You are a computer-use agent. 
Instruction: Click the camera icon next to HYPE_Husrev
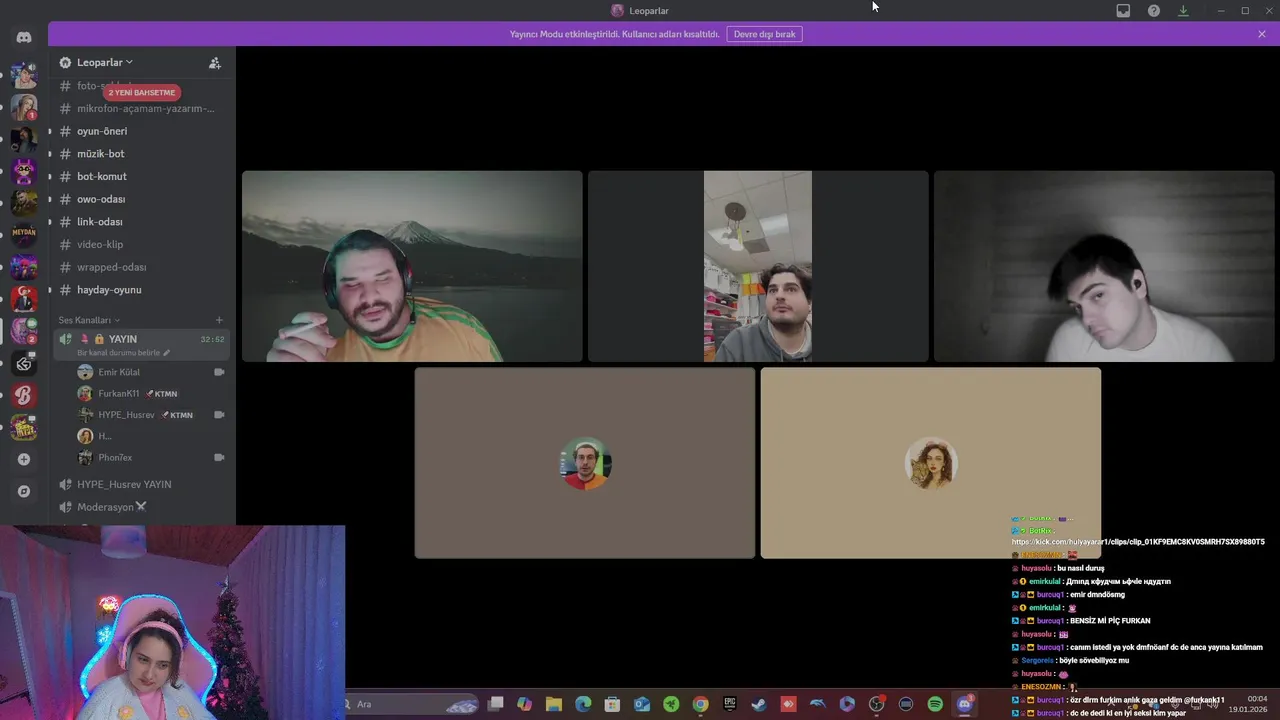(219, 415)
